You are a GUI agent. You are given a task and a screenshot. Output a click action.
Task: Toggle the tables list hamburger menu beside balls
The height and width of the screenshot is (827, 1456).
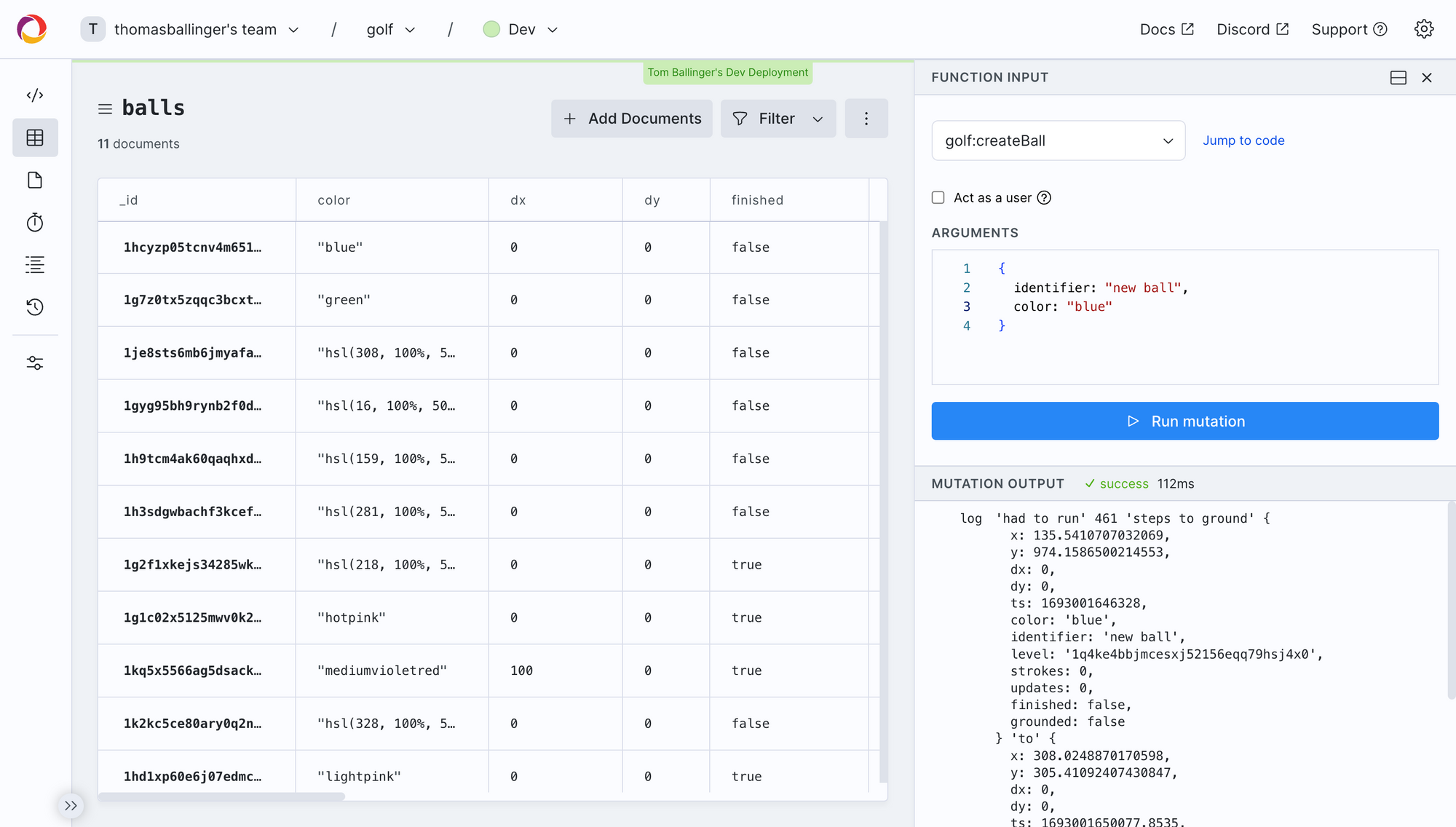[x=105, y=108]
